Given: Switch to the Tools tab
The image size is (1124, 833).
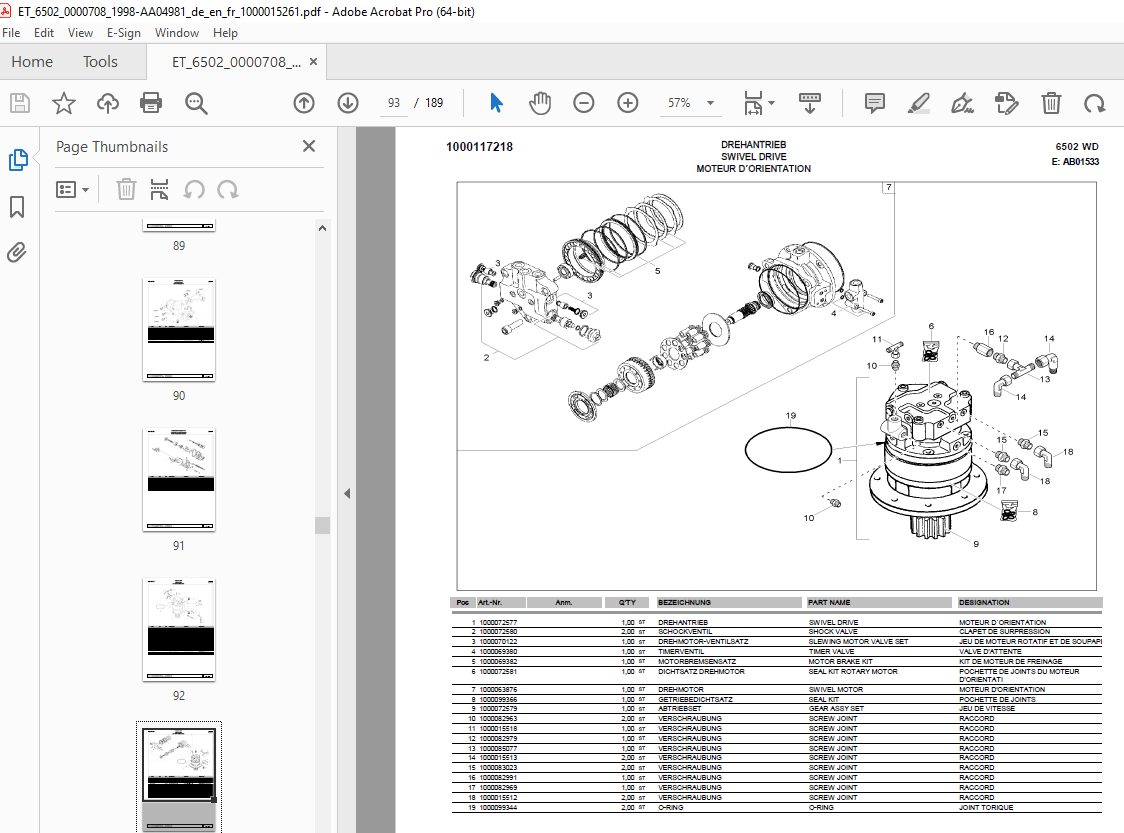Looking at the screenshot, I should [100, 61].
